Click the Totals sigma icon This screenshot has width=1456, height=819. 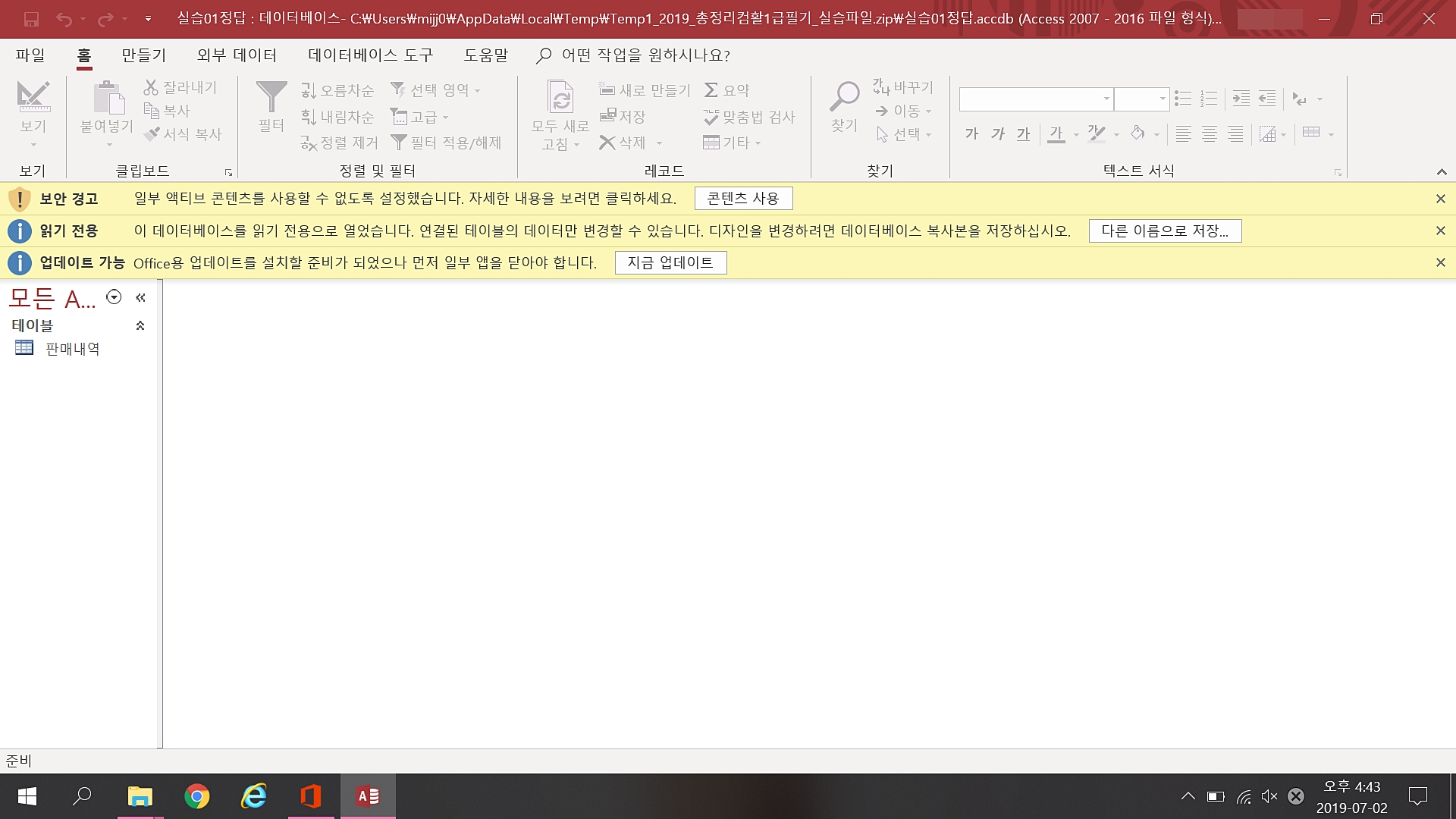point(711,90)
